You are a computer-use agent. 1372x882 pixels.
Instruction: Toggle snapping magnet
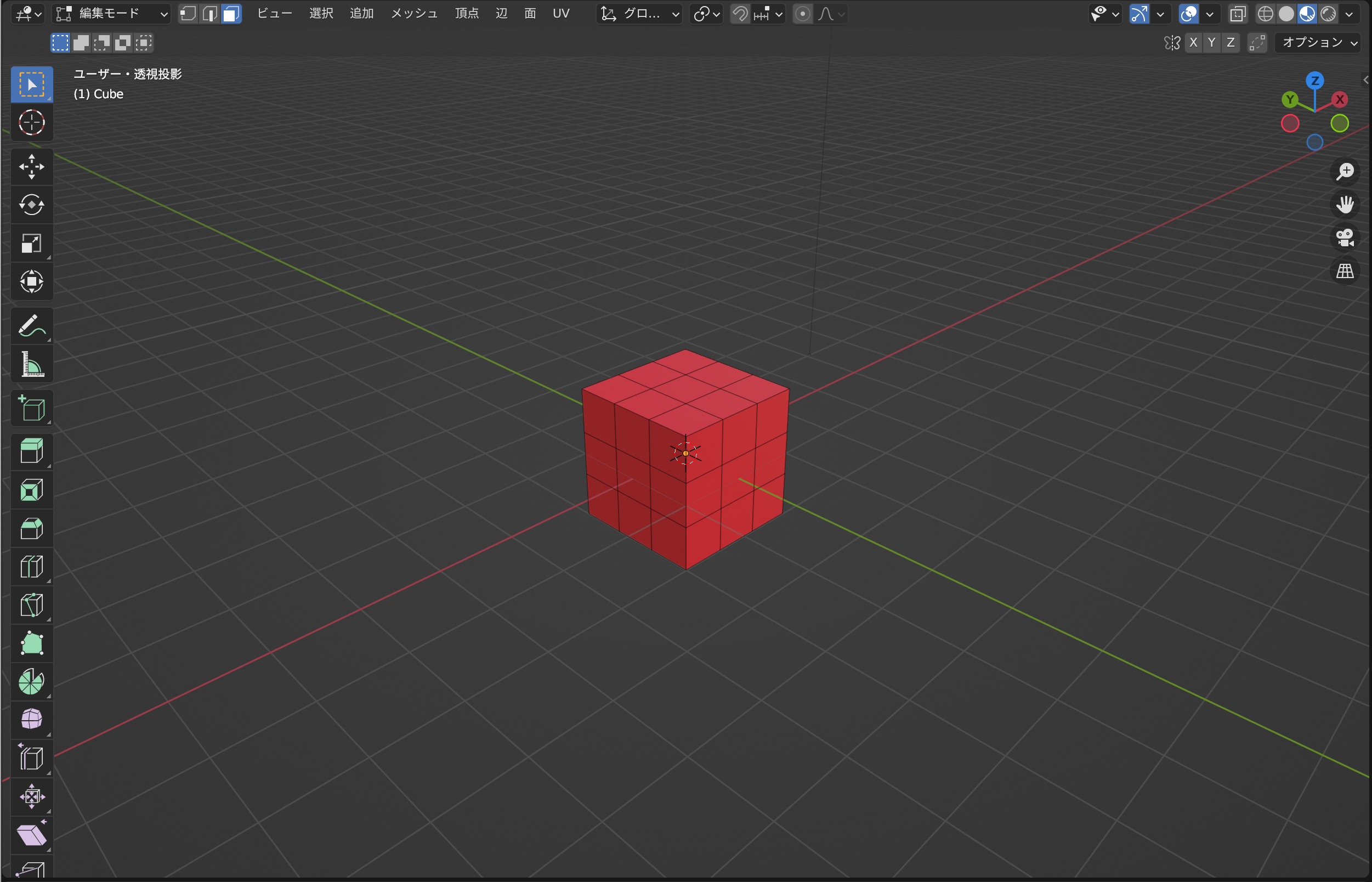point(740,14)
